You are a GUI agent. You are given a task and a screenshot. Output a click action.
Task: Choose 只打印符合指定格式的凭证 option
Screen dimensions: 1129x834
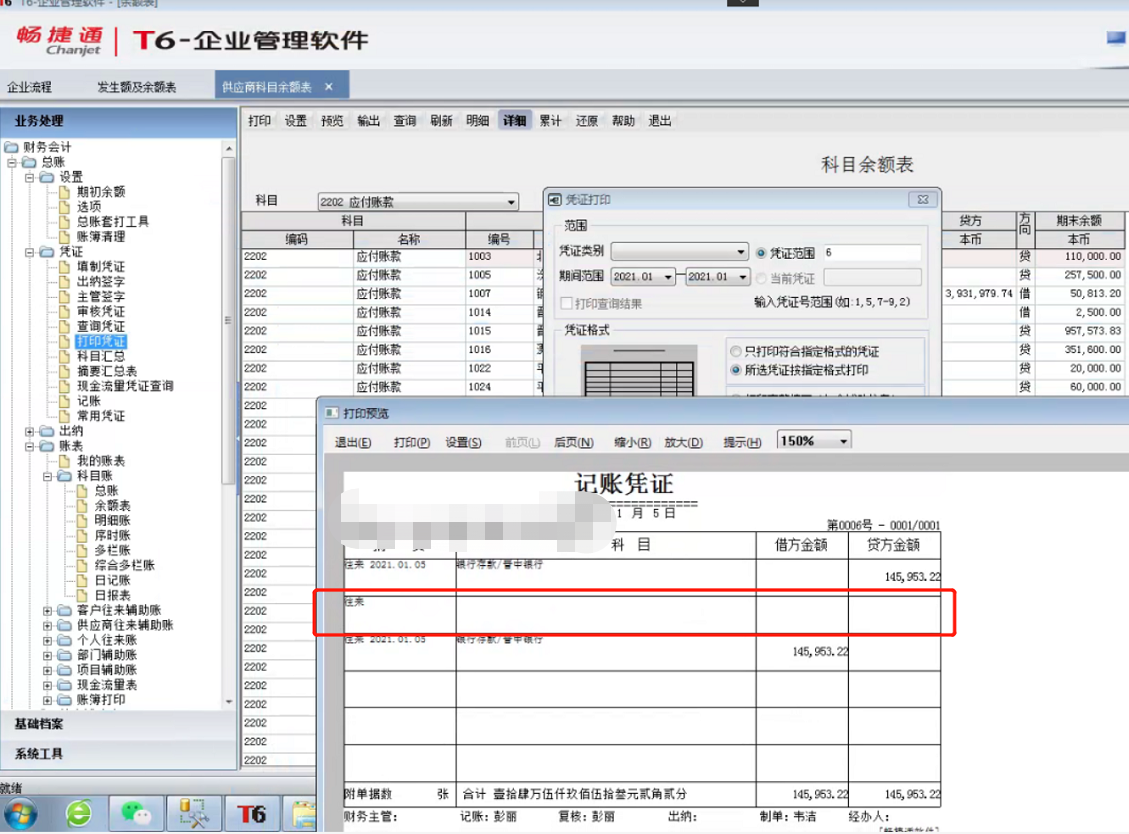[736, 351]
